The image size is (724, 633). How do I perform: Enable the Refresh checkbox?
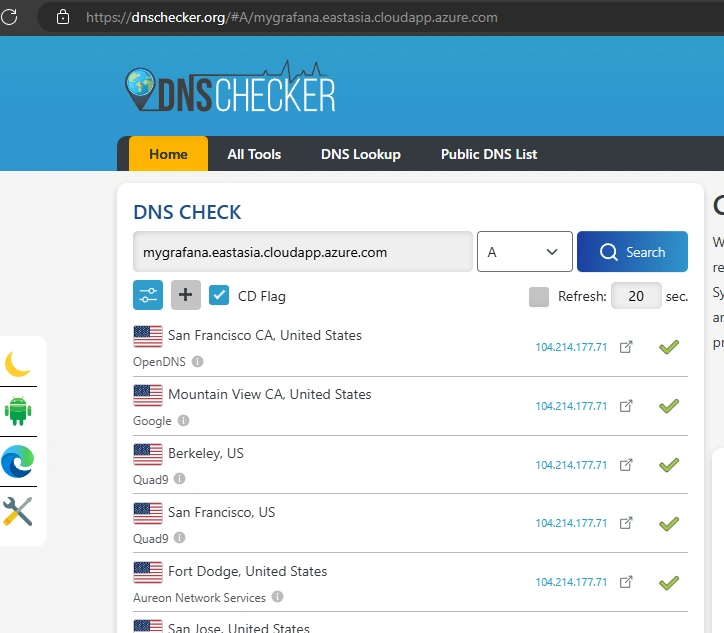(x=539, y=296)
